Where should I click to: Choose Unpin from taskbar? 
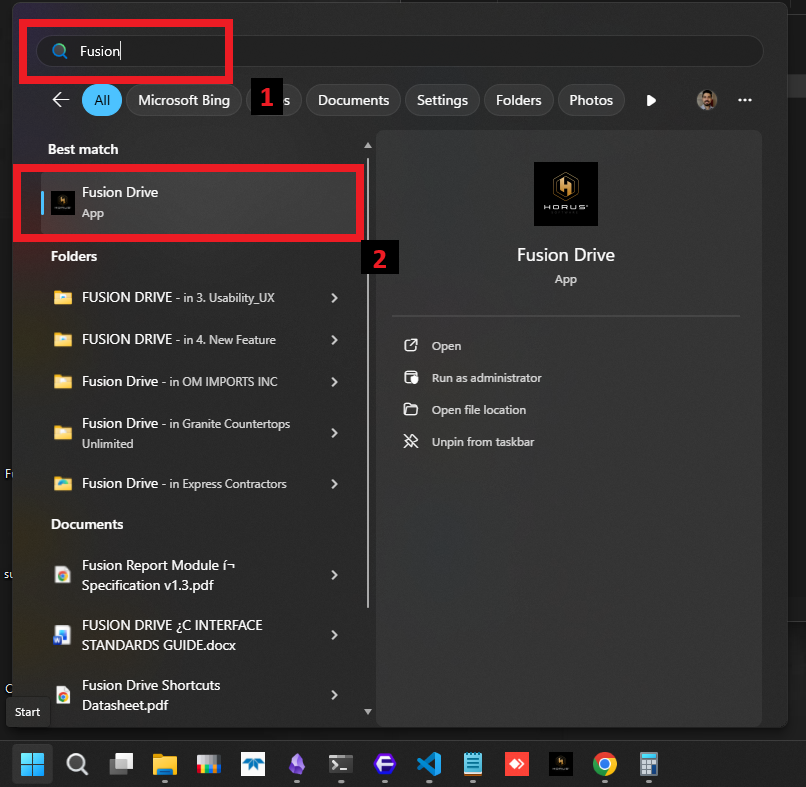point(483,442)
